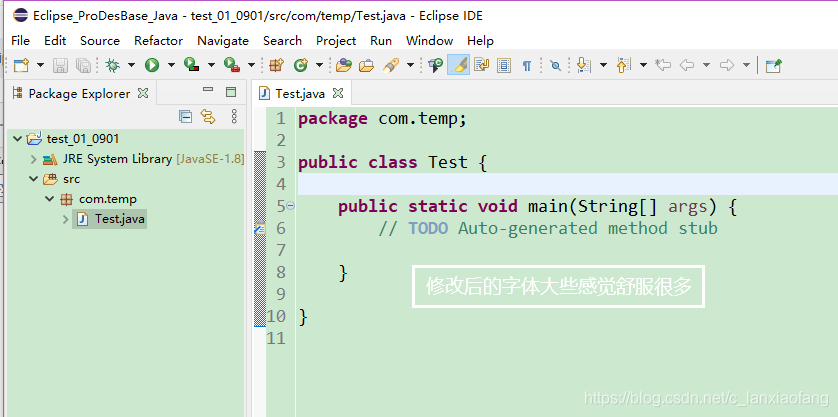Image resolution: width=838 pixels, height=417 pixels.
Task: Collapse the com.temp package node
Action: [x=50, y=199]
